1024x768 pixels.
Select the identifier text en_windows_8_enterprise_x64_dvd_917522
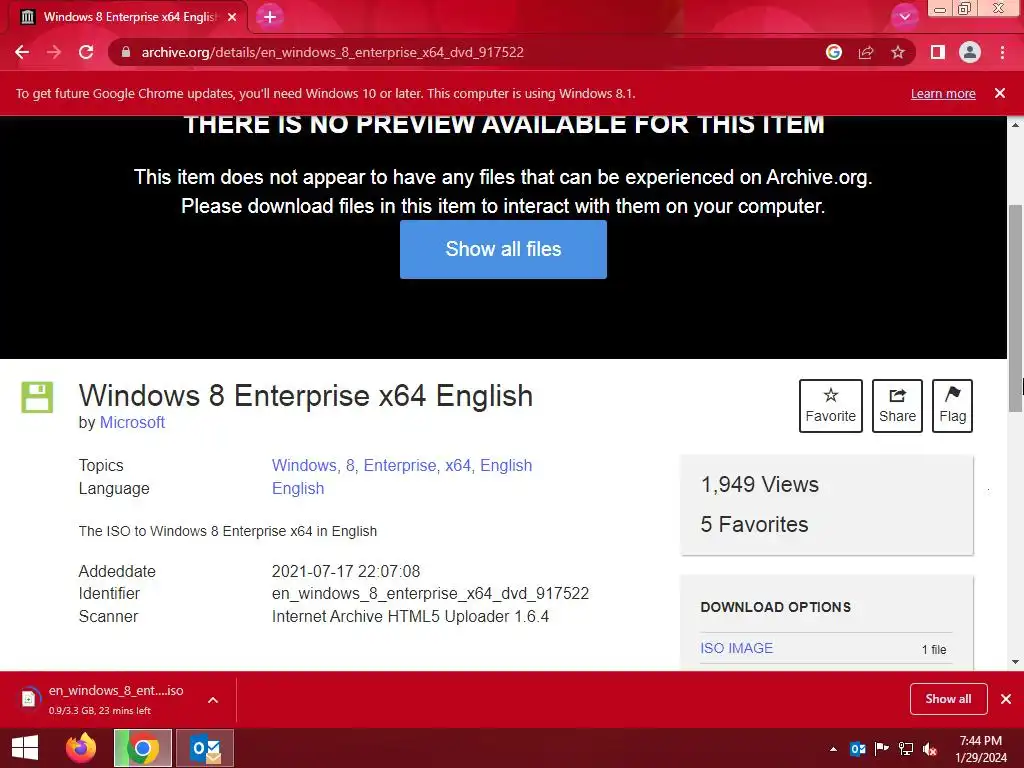pyautogui.click(x=430, y=594)
